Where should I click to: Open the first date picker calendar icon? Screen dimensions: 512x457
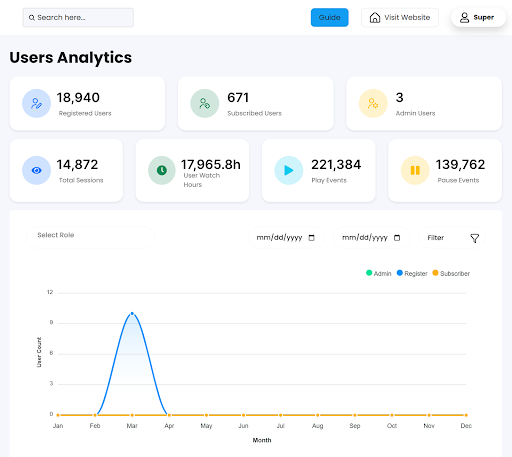[x=311, y=238]
